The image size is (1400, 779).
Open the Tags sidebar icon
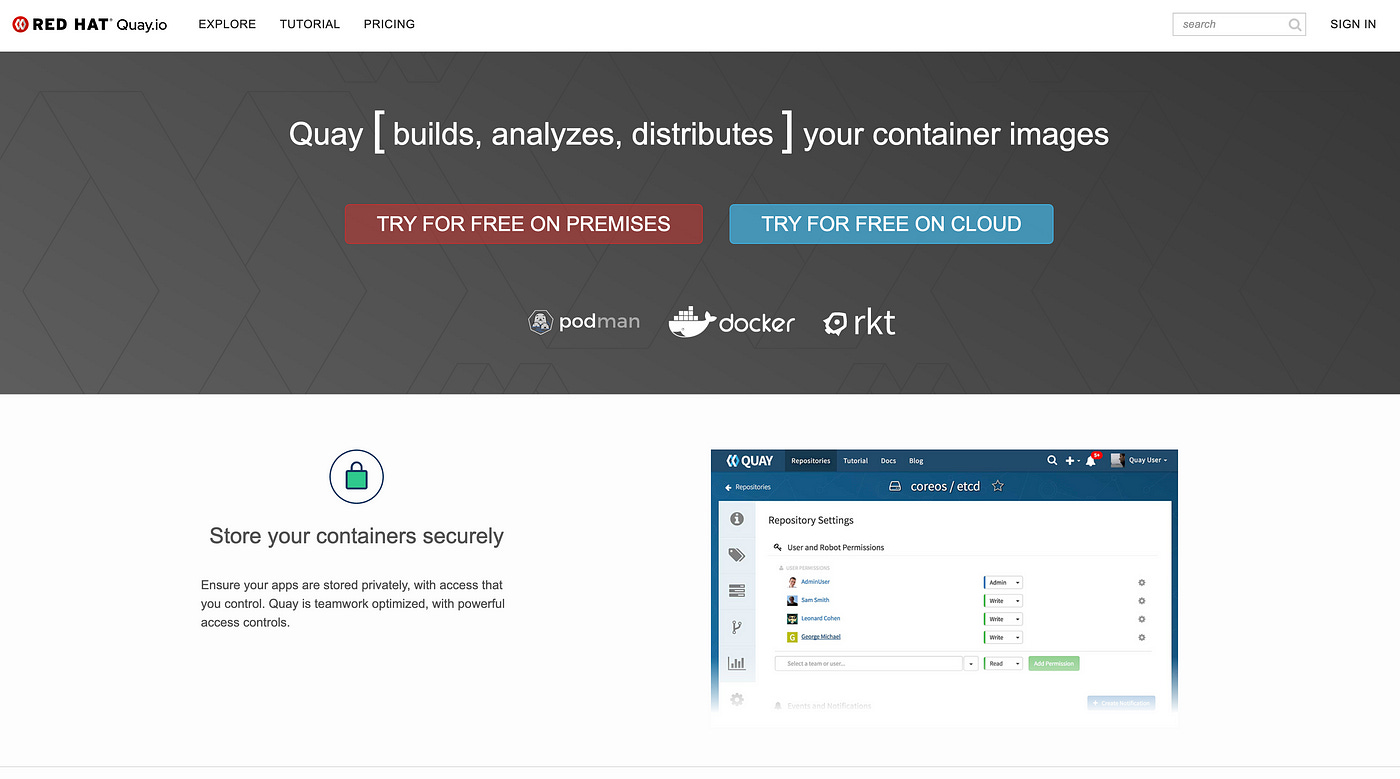click(x=737, y=555)
